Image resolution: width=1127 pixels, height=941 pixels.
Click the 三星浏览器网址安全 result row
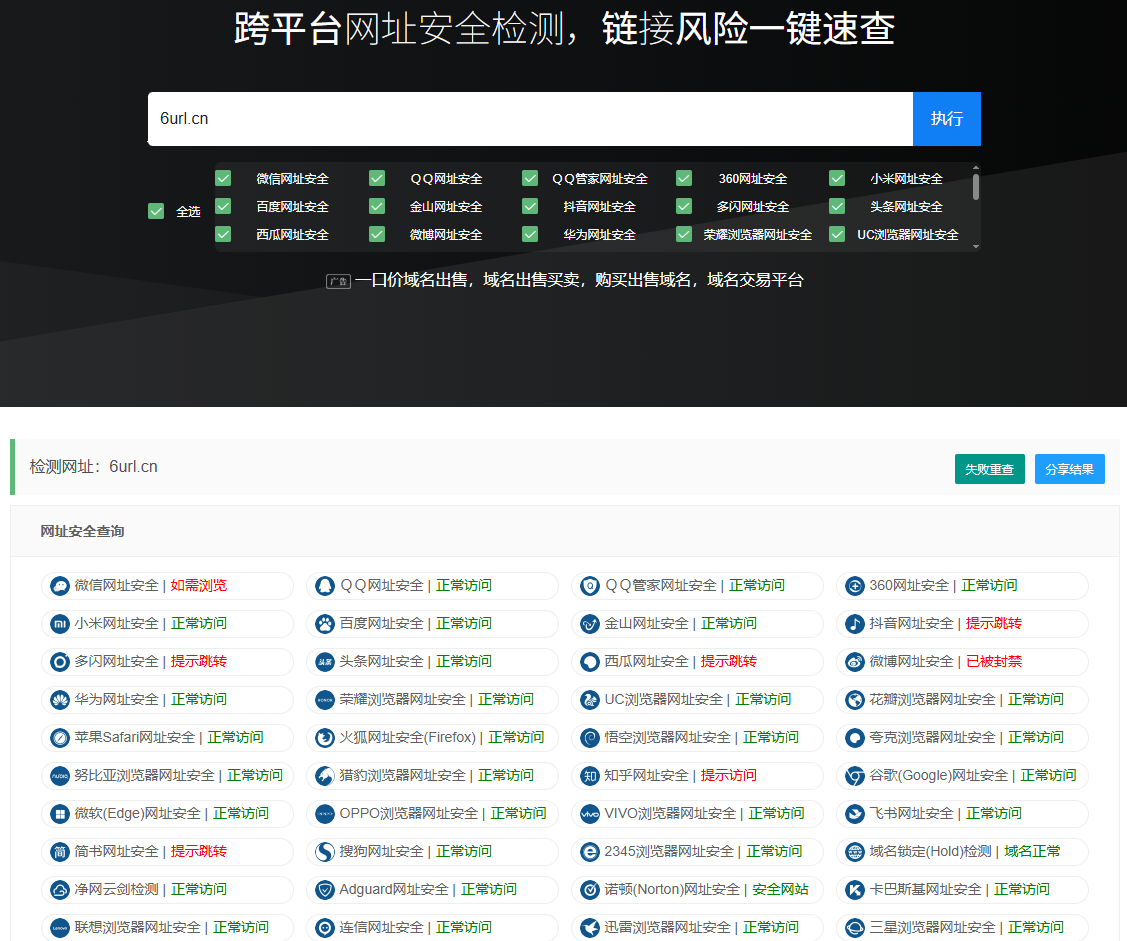962,927
